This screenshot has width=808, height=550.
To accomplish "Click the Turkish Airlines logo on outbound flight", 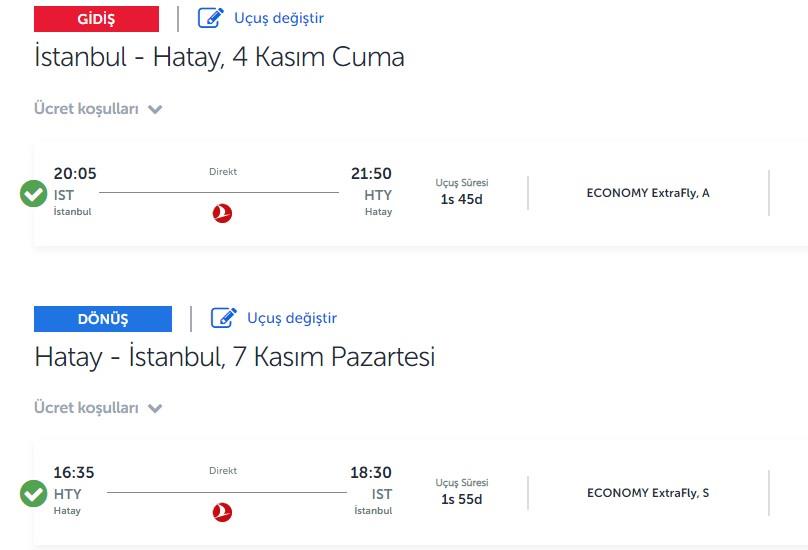I will coord(222,213).
